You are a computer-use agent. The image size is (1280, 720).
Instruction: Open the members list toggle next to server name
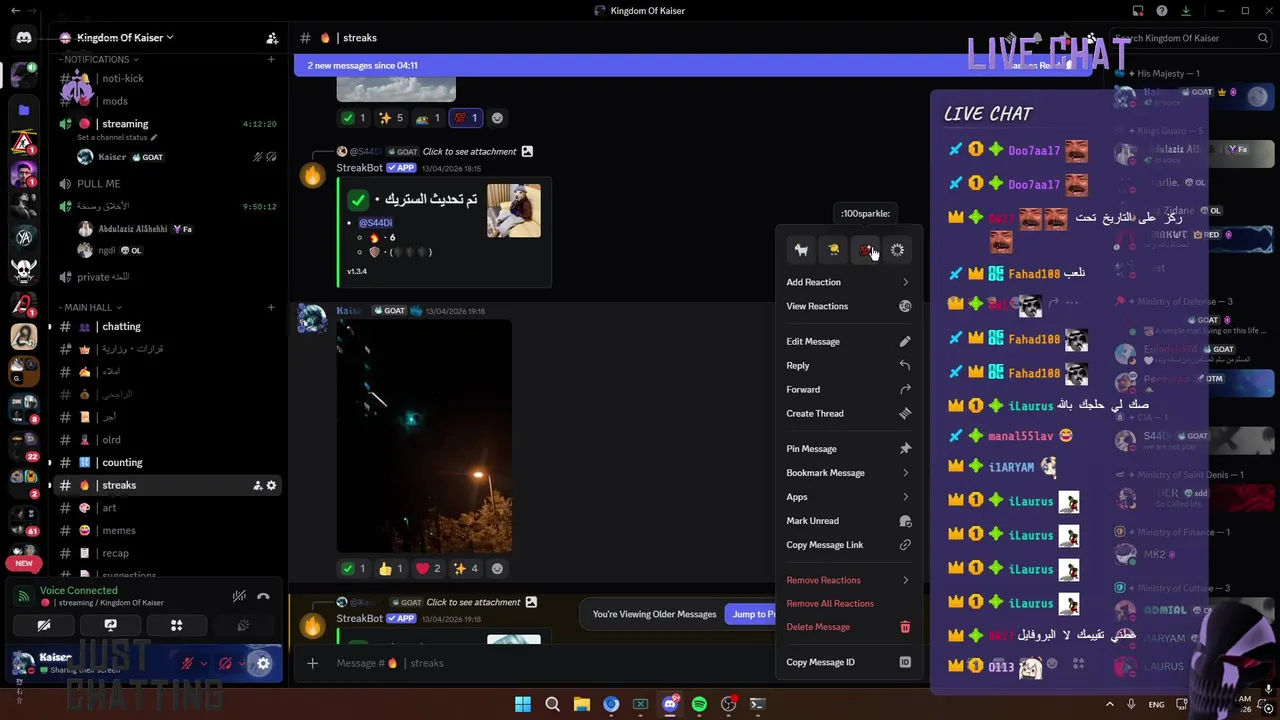[x=272, y=38]
